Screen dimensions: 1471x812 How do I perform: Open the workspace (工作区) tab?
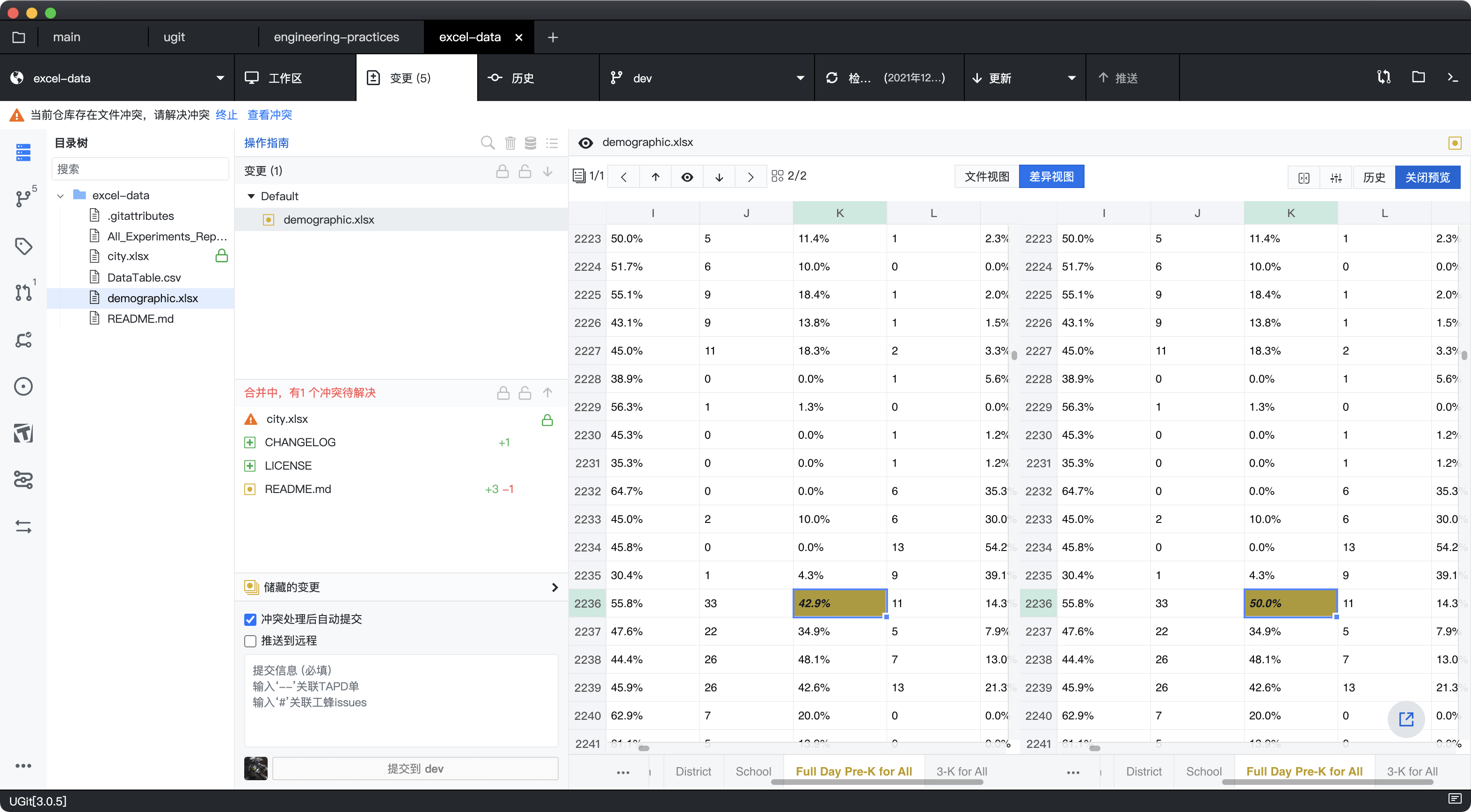(x=295, y=78)
